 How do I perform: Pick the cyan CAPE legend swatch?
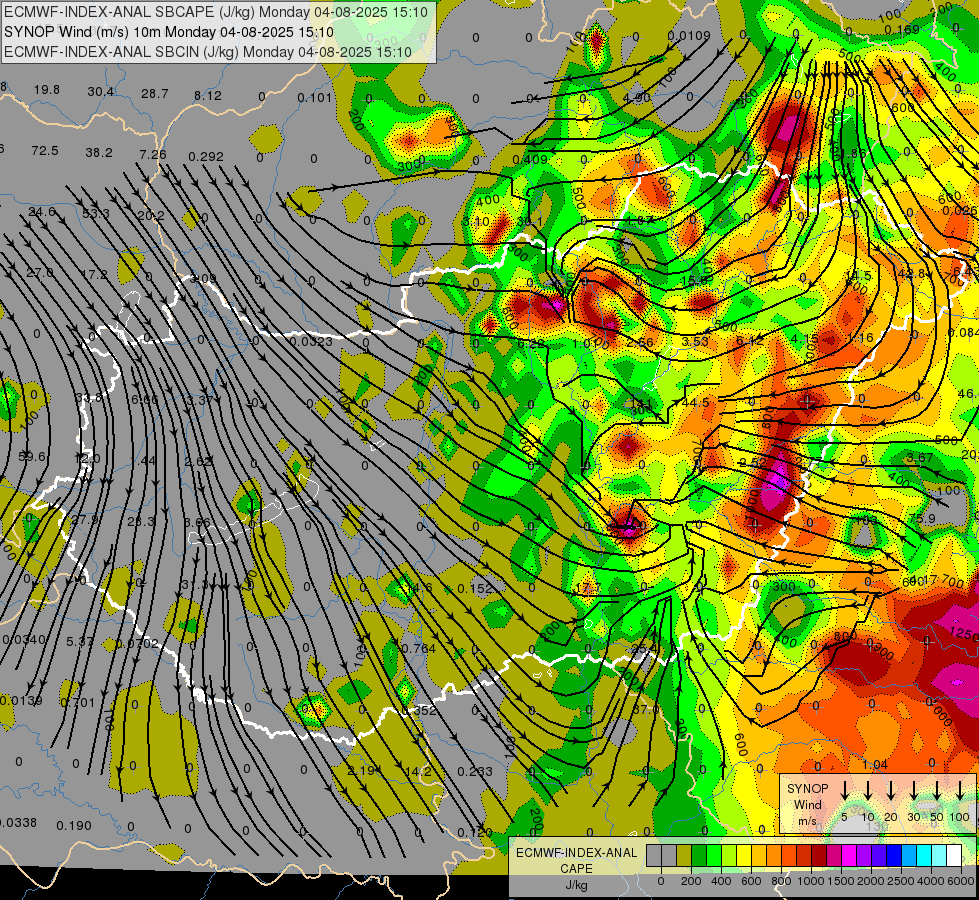point(923,855)
